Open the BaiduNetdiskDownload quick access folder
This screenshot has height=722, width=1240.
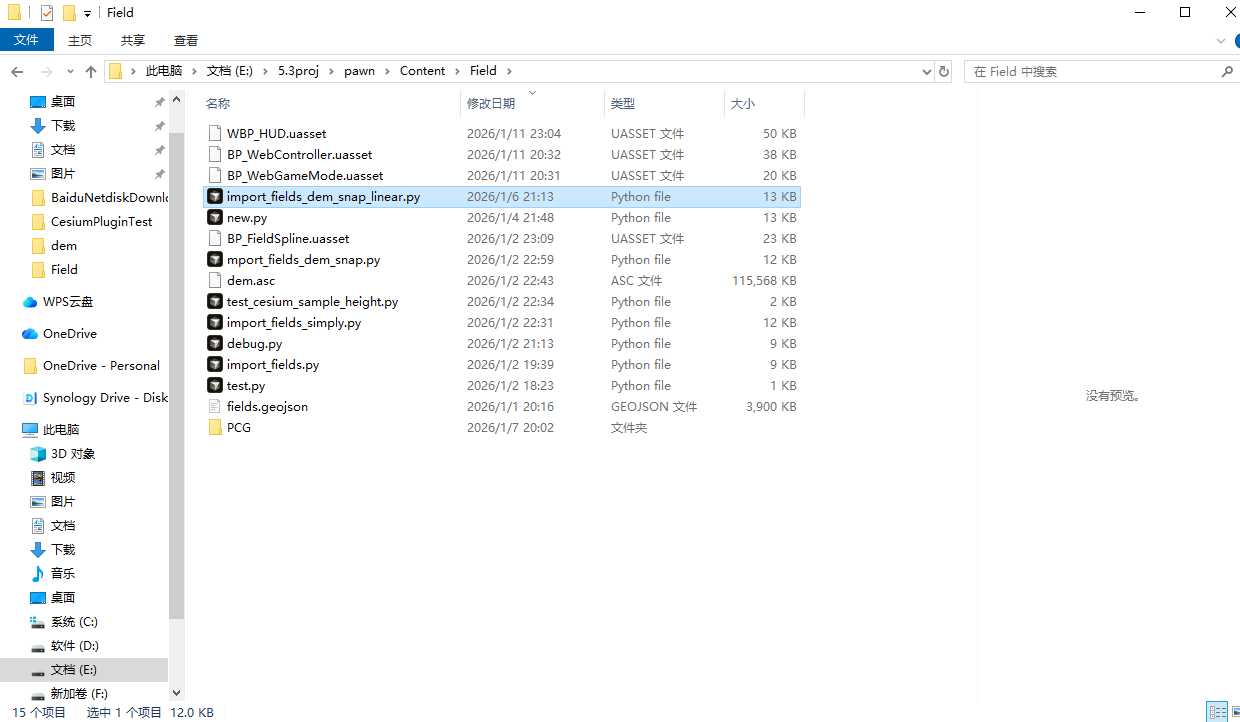100,197
